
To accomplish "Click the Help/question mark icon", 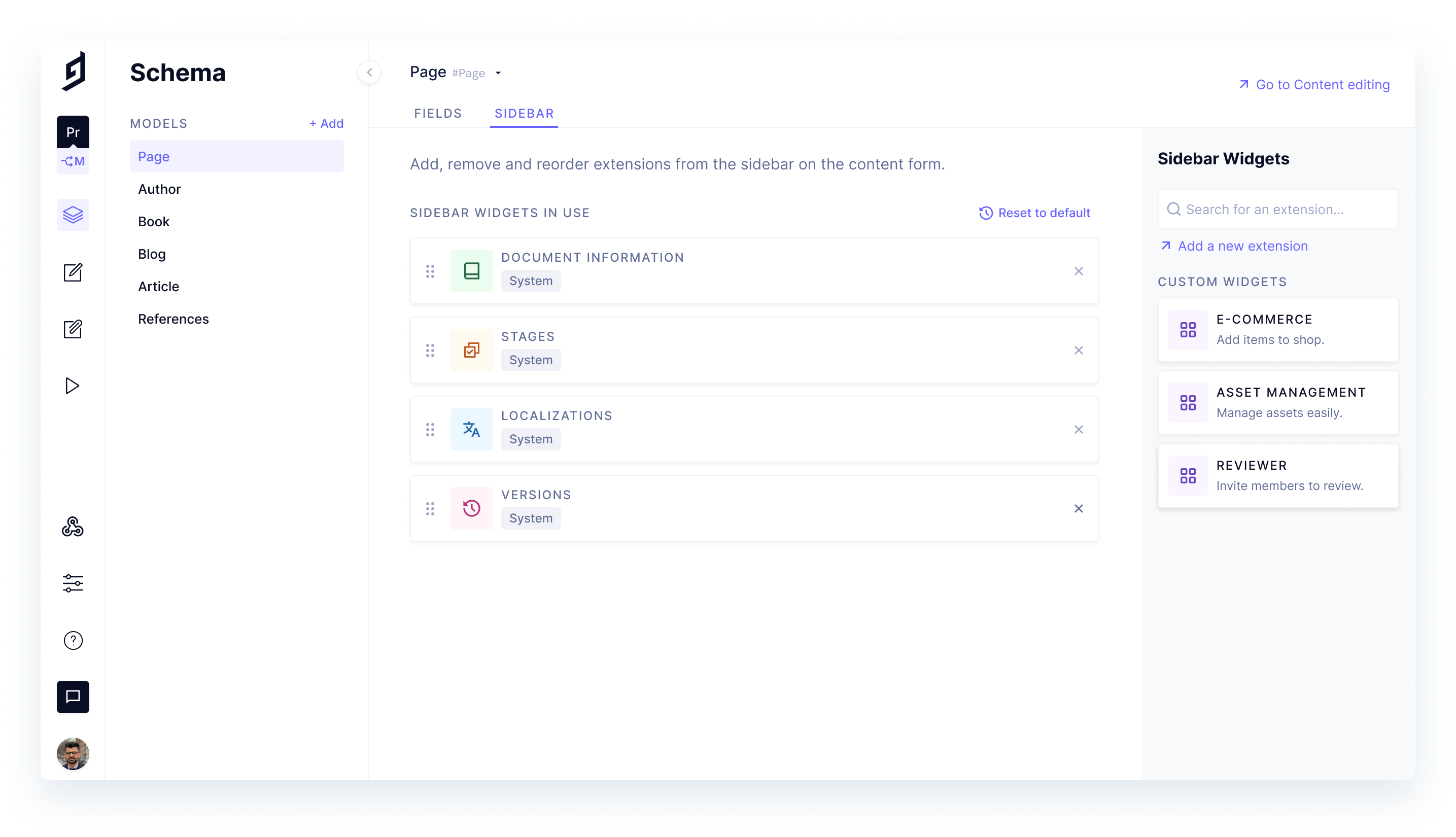I will pyautogui.click(x=73, y=640).
